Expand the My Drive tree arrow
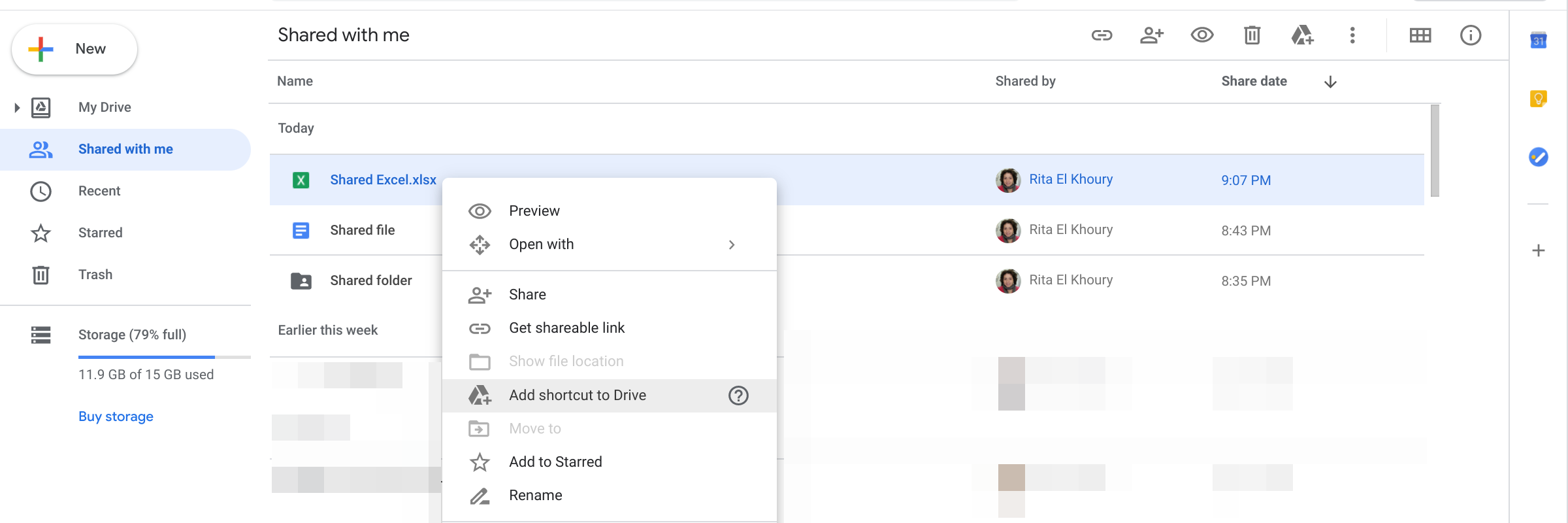This screenshot has height=523, width=1568. [x=17, y=107]
